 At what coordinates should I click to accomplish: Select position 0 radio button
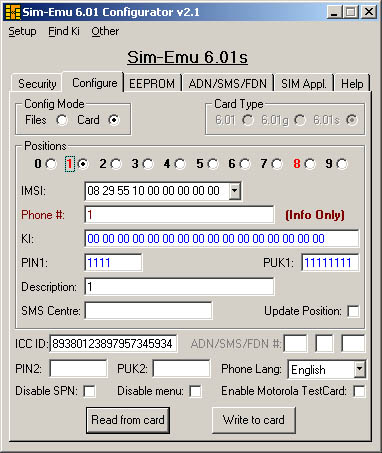pyautogui.click(x=51, y=164)
